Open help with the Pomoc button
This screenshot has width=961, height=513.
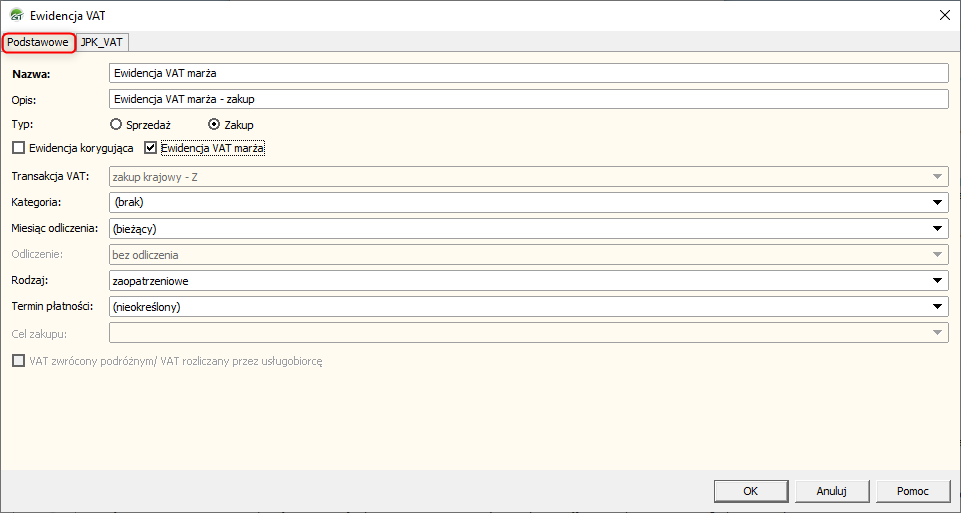[912, 491]
